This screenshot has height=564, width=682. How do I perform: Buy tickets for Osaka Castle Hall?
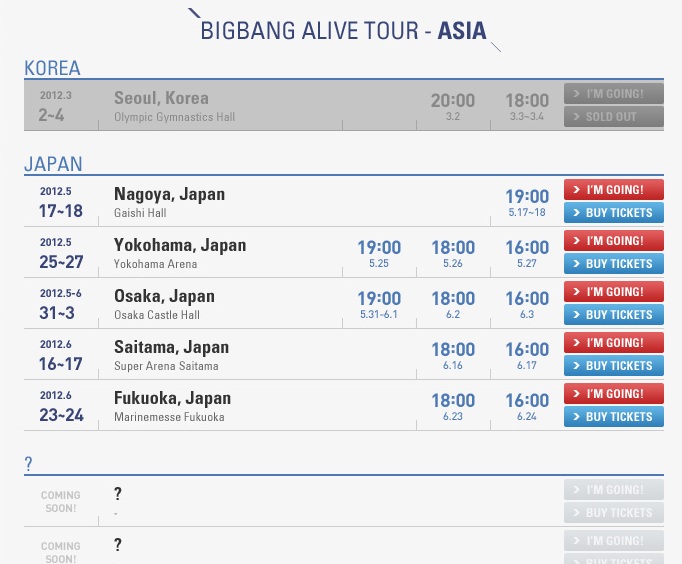click(x=614, y=314)
